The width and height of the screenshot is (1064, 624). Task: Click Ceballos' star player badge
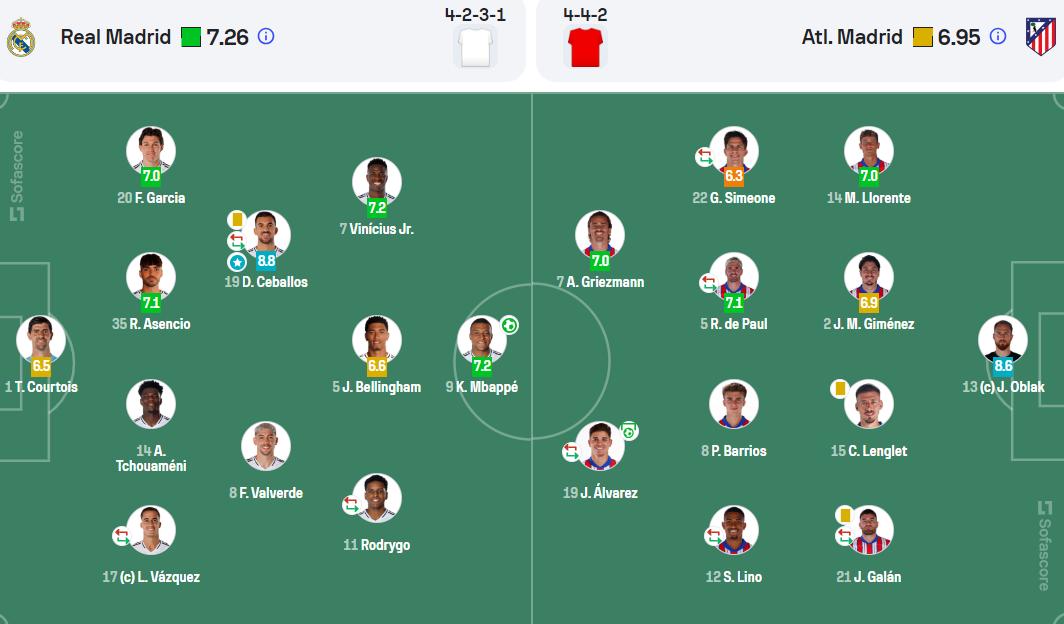[237, 262]
